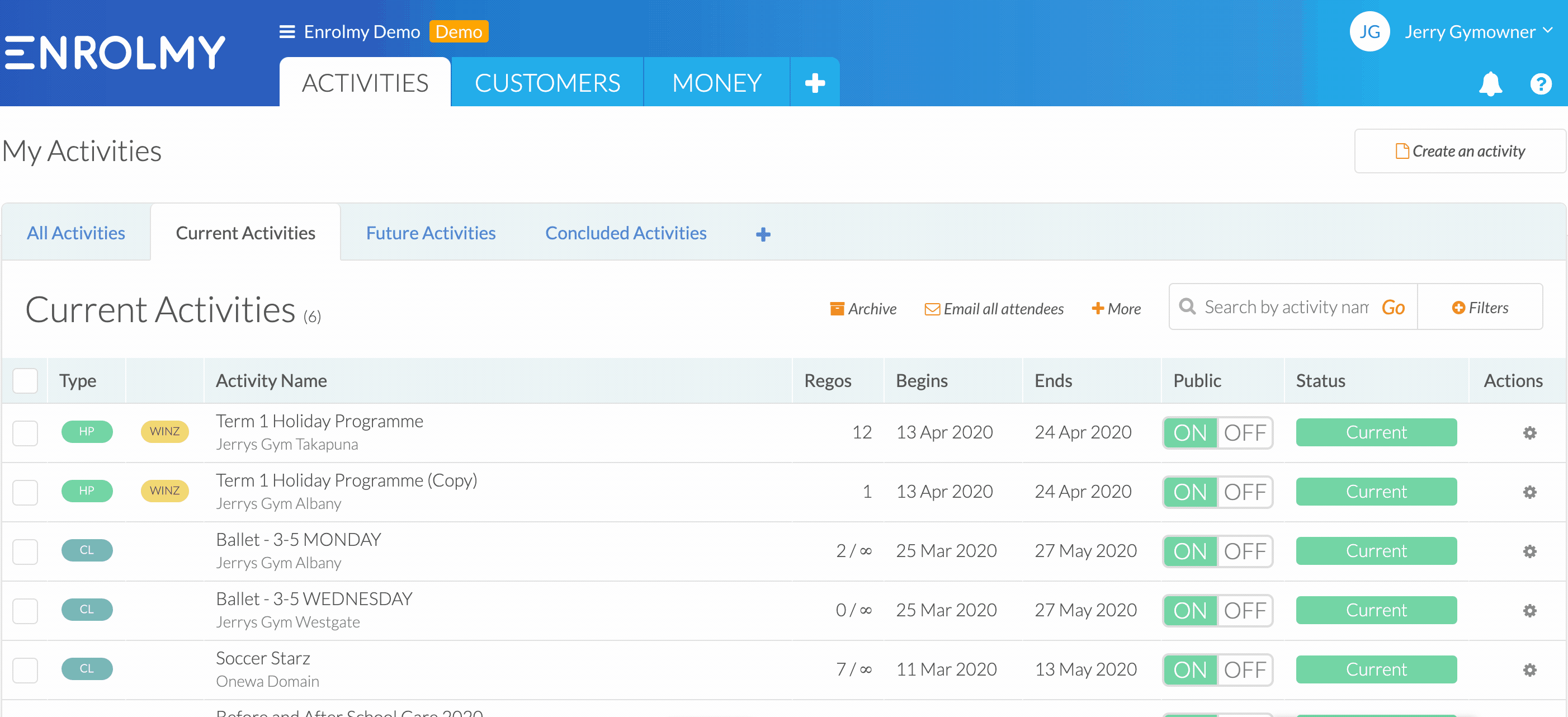Screen dimensions: 1568x717
Task: Open Ballet - 3-5 WEDNESDAY activity link
Action: [314, 599]
